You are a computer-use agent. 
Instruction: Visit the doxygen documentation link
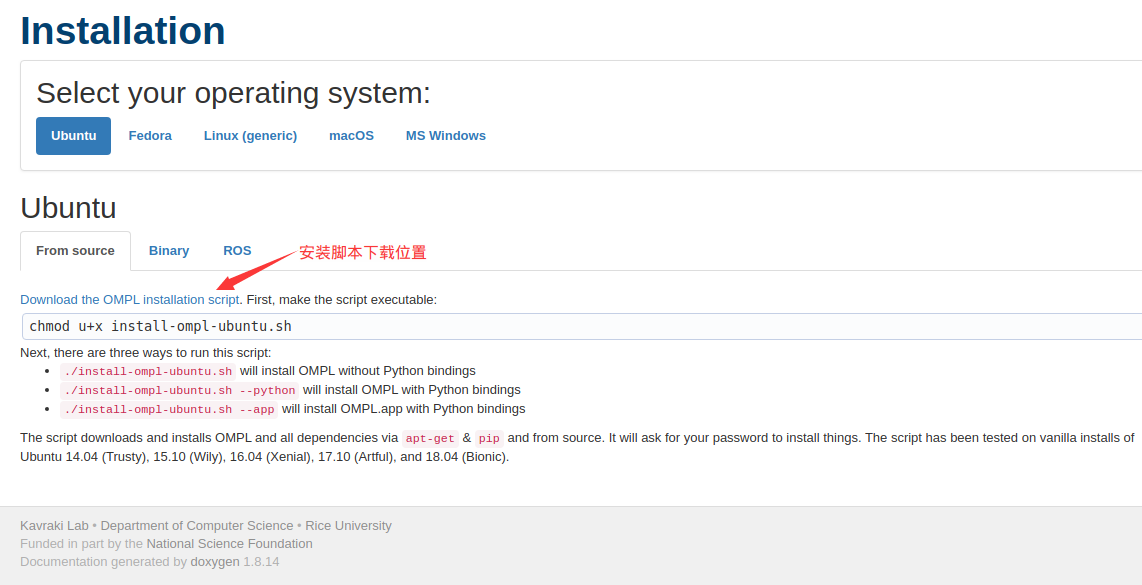pos(215,561)
